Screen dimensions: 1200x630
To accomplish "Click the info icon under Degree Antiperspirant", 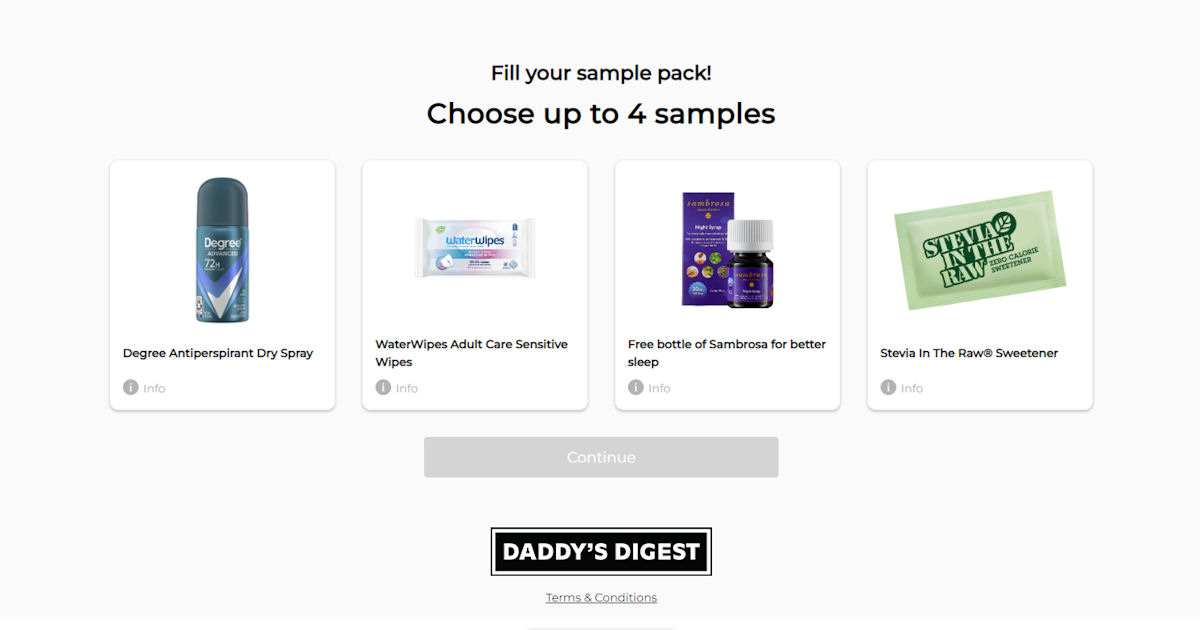I will (x=131, y=387).
